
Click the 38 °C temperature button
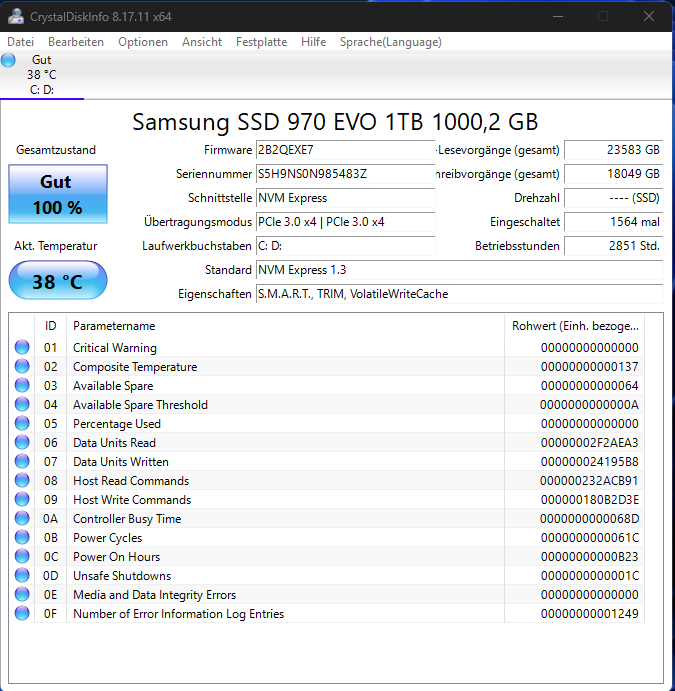click(58, 281)
